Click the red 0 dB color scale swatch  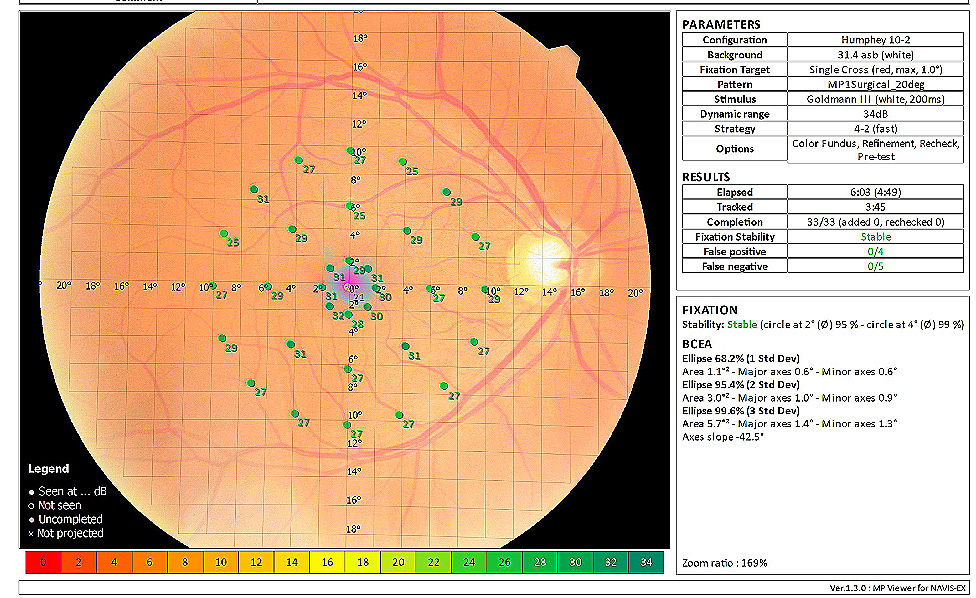point(43,563)
